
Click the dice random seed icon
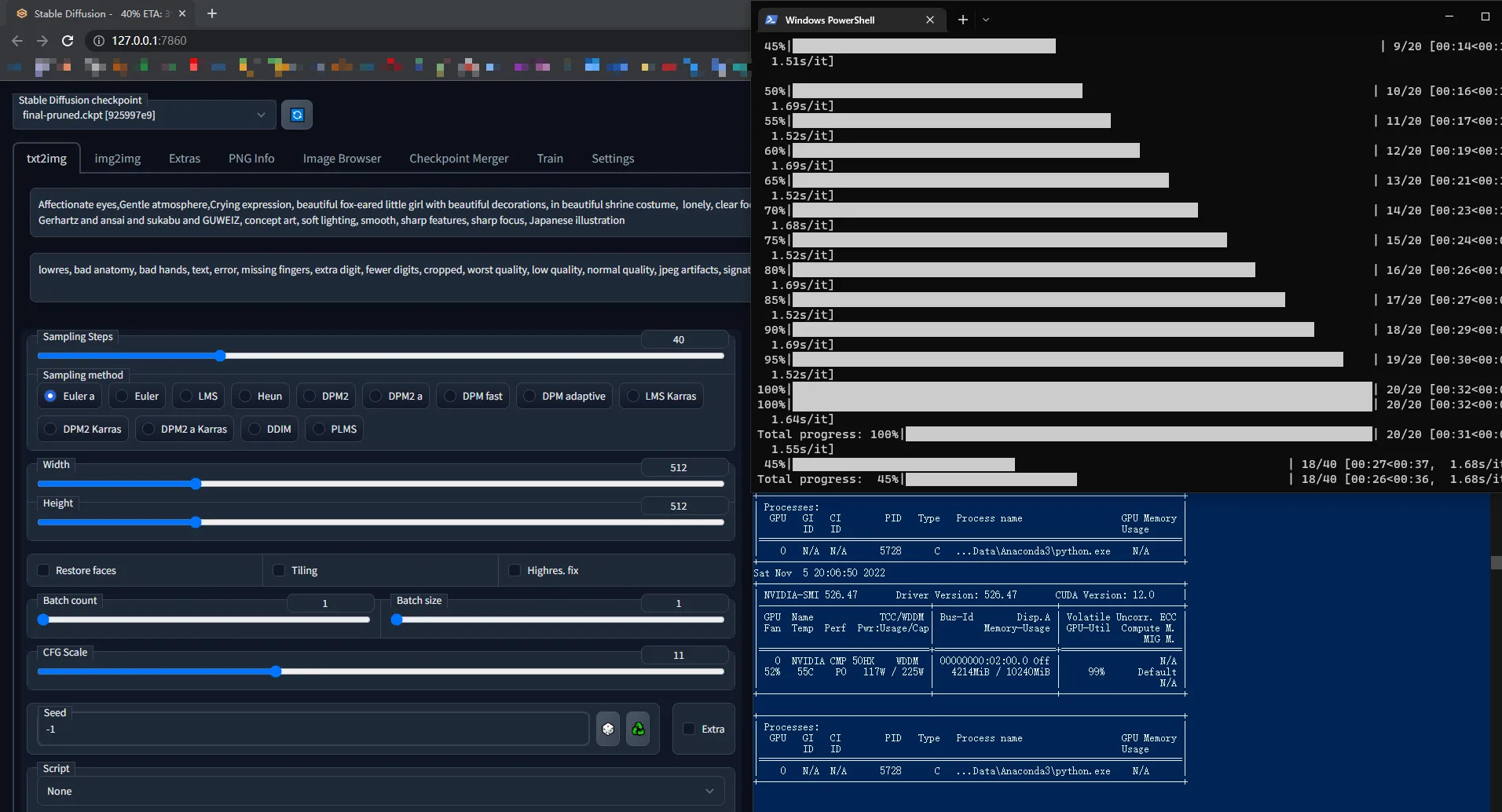(x=608, y=730)
